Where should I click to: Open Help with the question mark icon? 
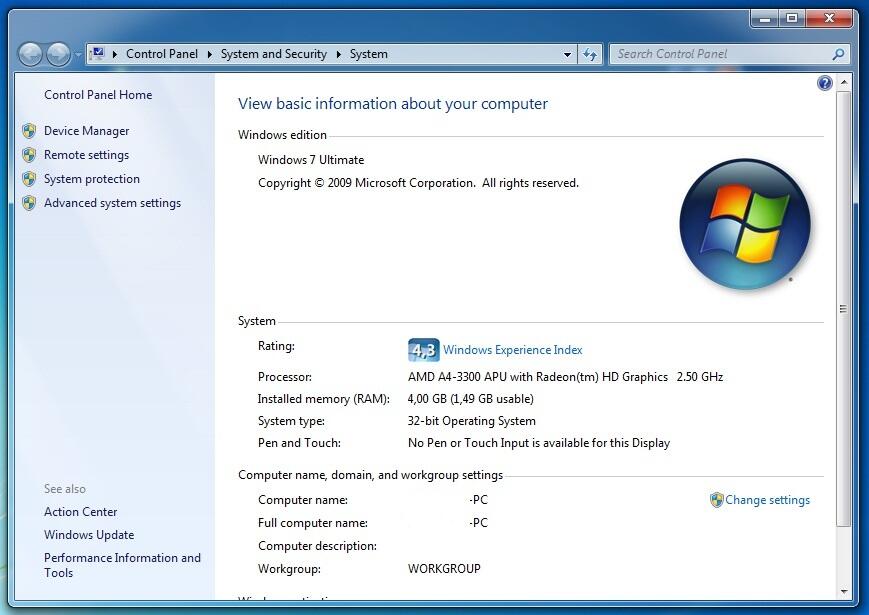(x=824, y=83)
